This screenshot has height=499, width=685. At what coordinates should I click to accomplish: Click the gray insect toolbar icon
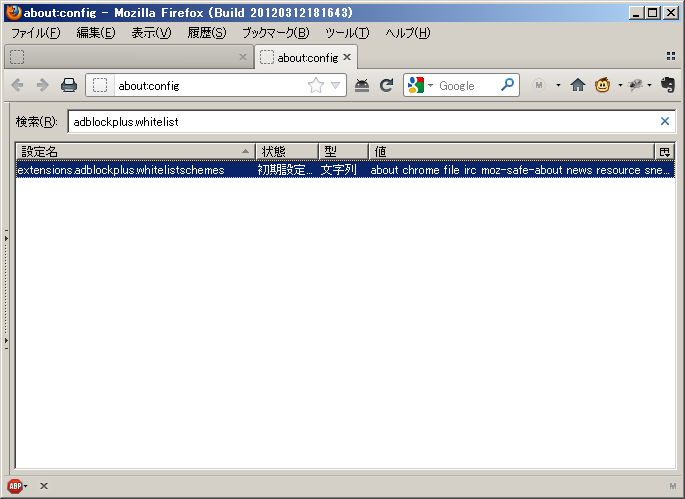[635, 85]
